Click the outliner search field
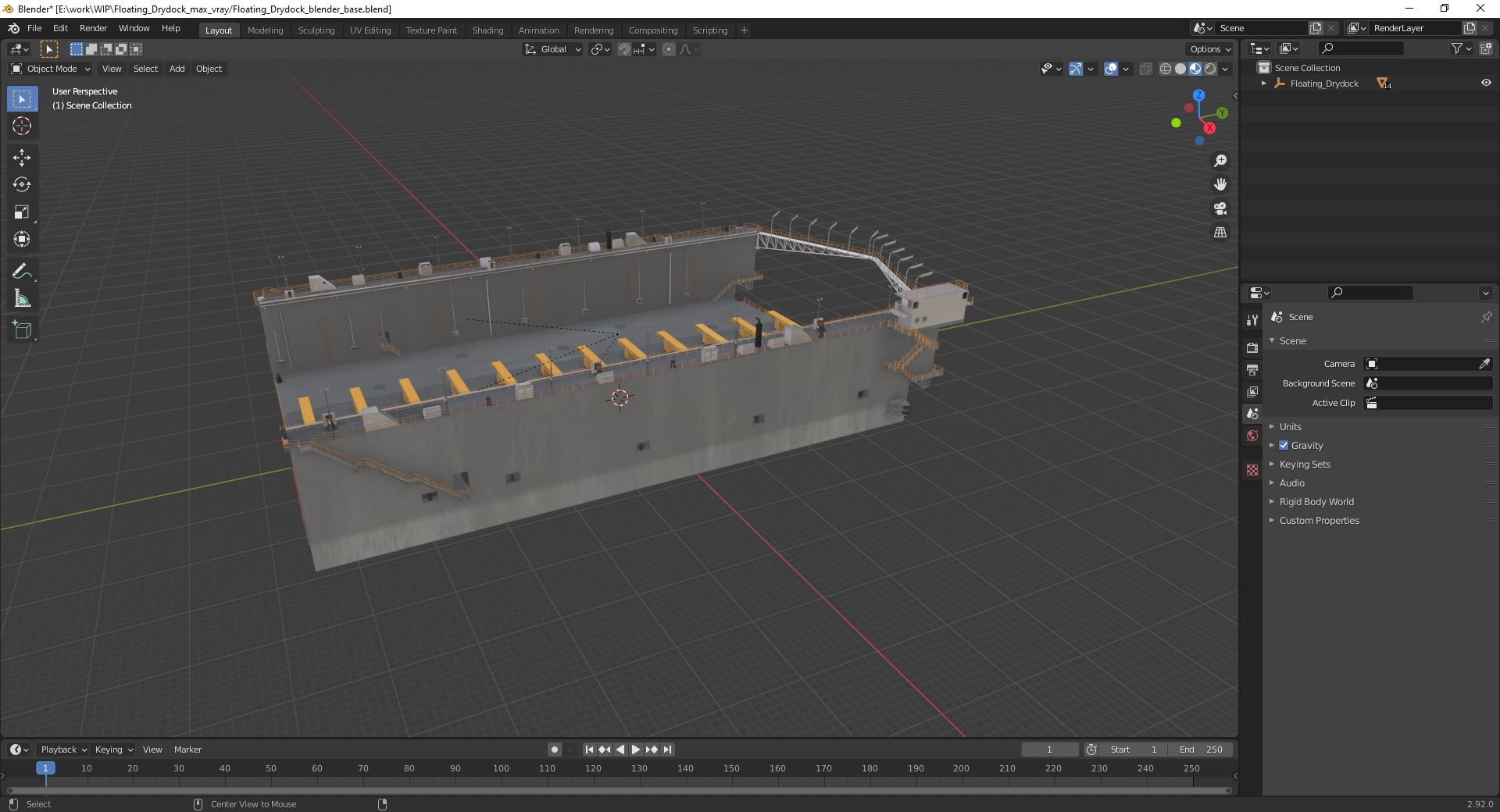The image size is (1500, 812). coord(1360,48)
